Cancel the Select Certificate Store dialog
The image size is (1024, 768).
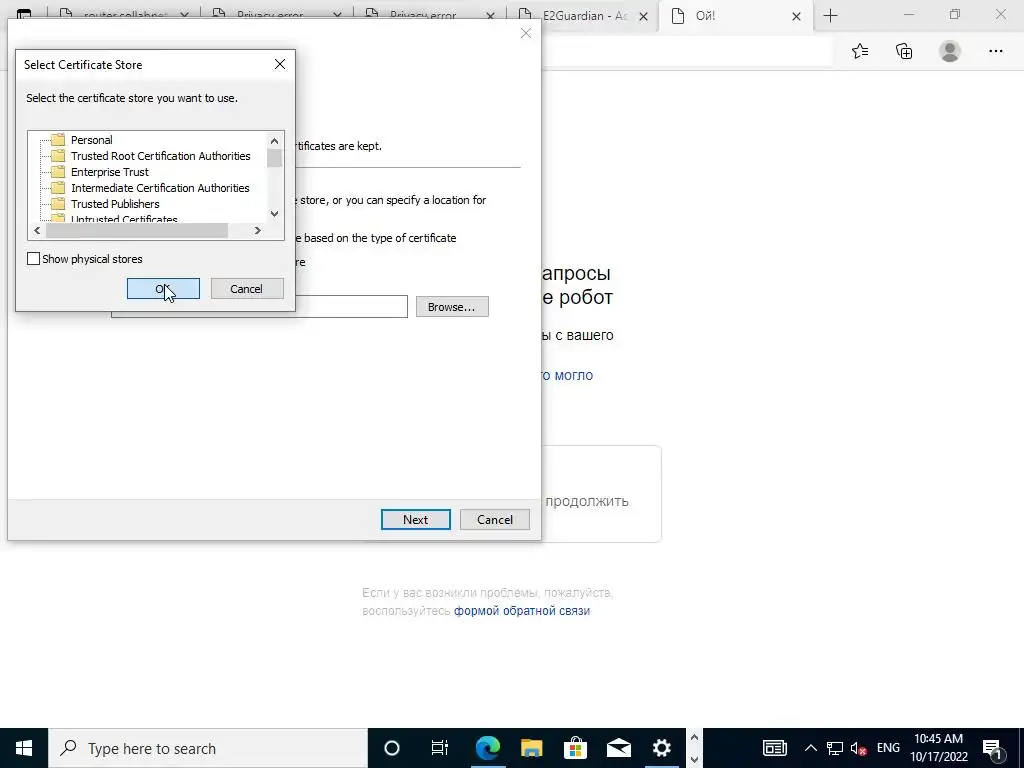(x=247, y=289)
